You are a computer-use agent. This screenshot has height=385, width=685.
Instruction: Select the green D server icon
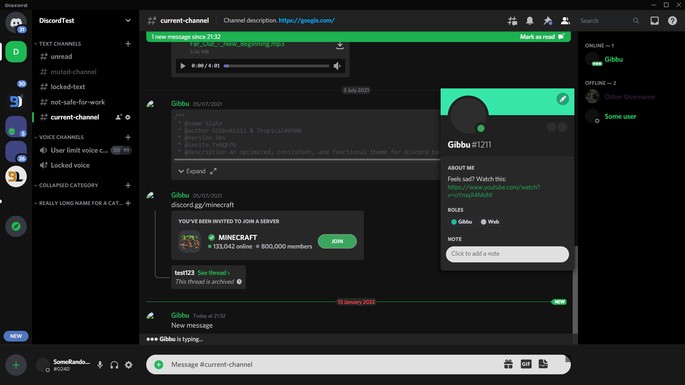tap(16, 52)
